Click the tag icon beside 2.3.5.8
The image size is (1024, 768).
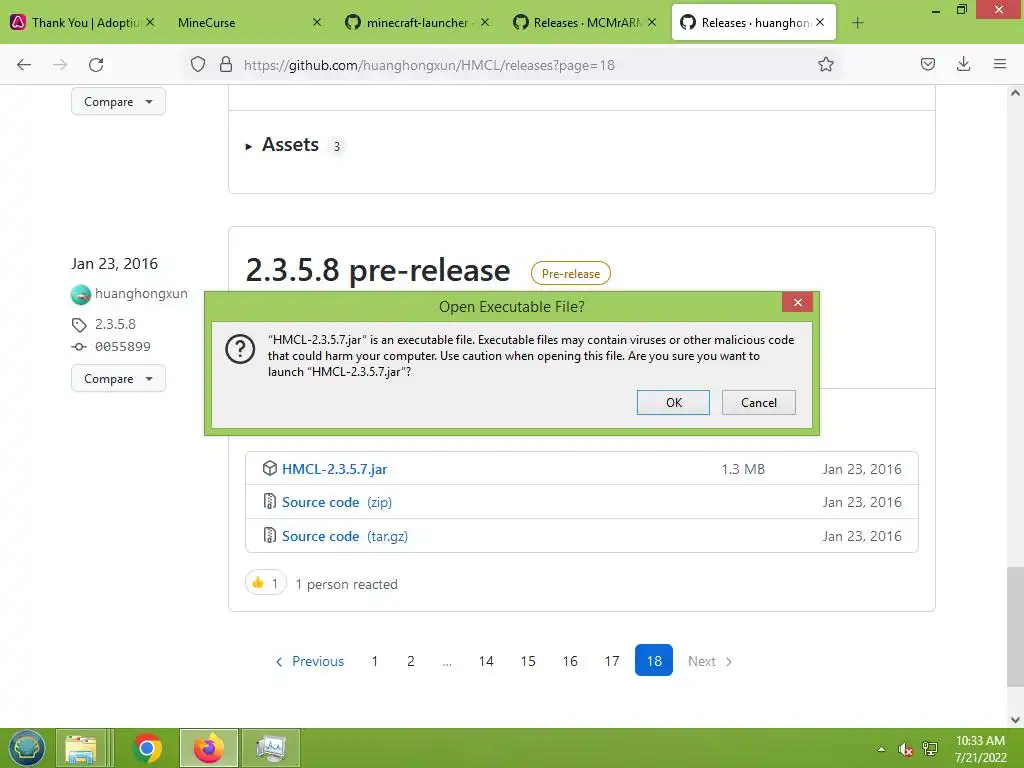pos(79,325)
